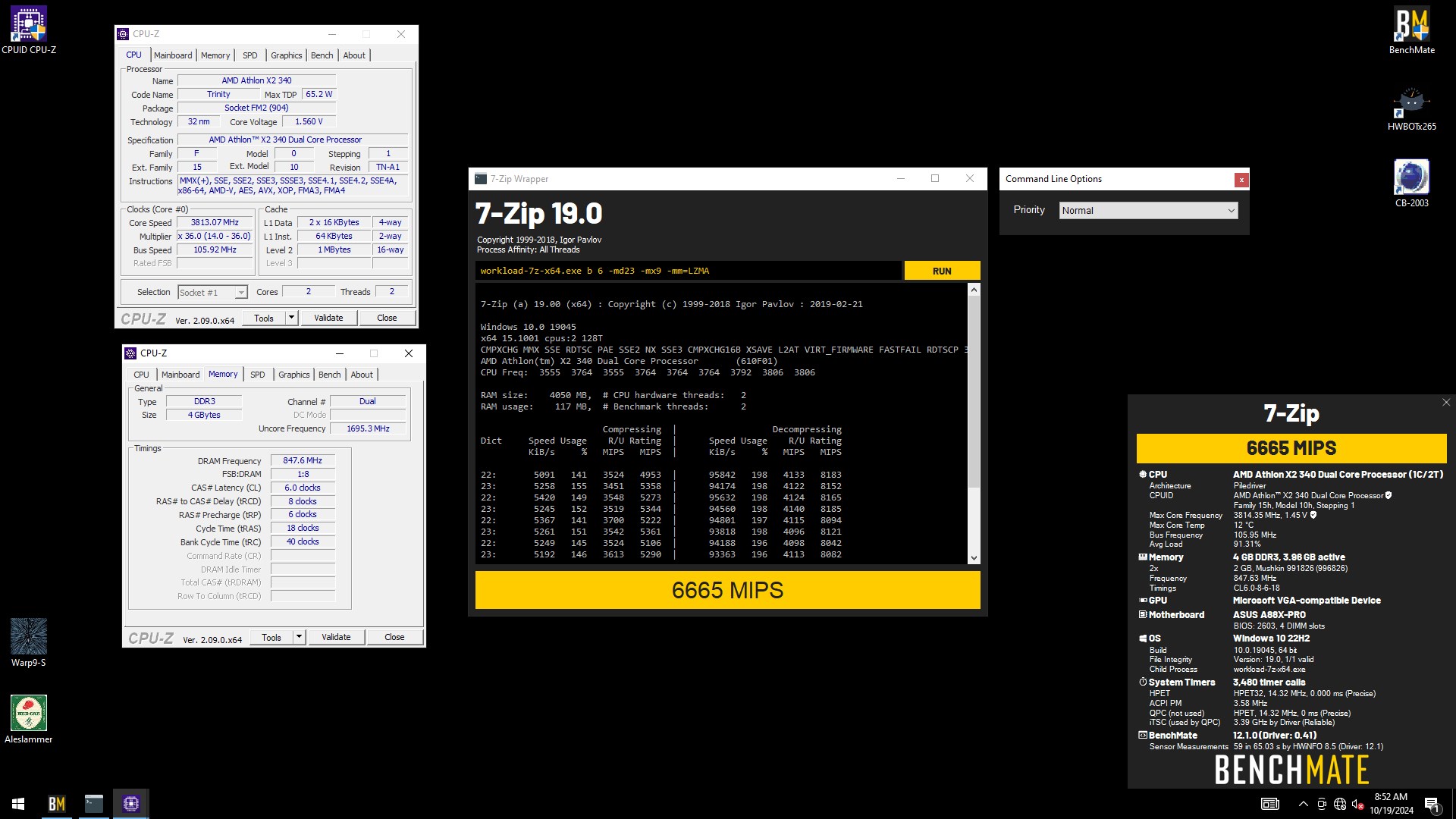
Task: Click the yellow RUN button
Action: pyautogui.click(x=942, y=271)
